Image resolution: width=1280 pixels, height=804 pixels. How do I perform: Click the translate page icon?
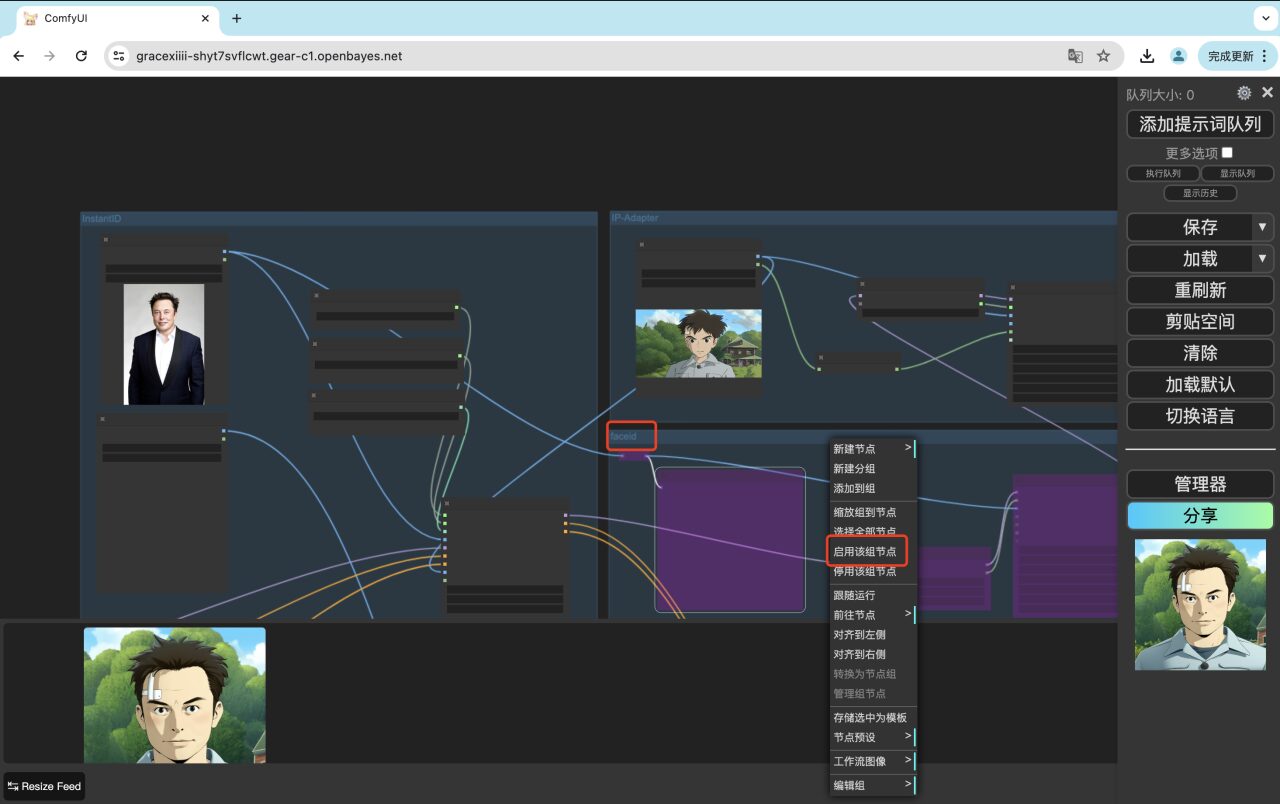(x=1075, y=56)
